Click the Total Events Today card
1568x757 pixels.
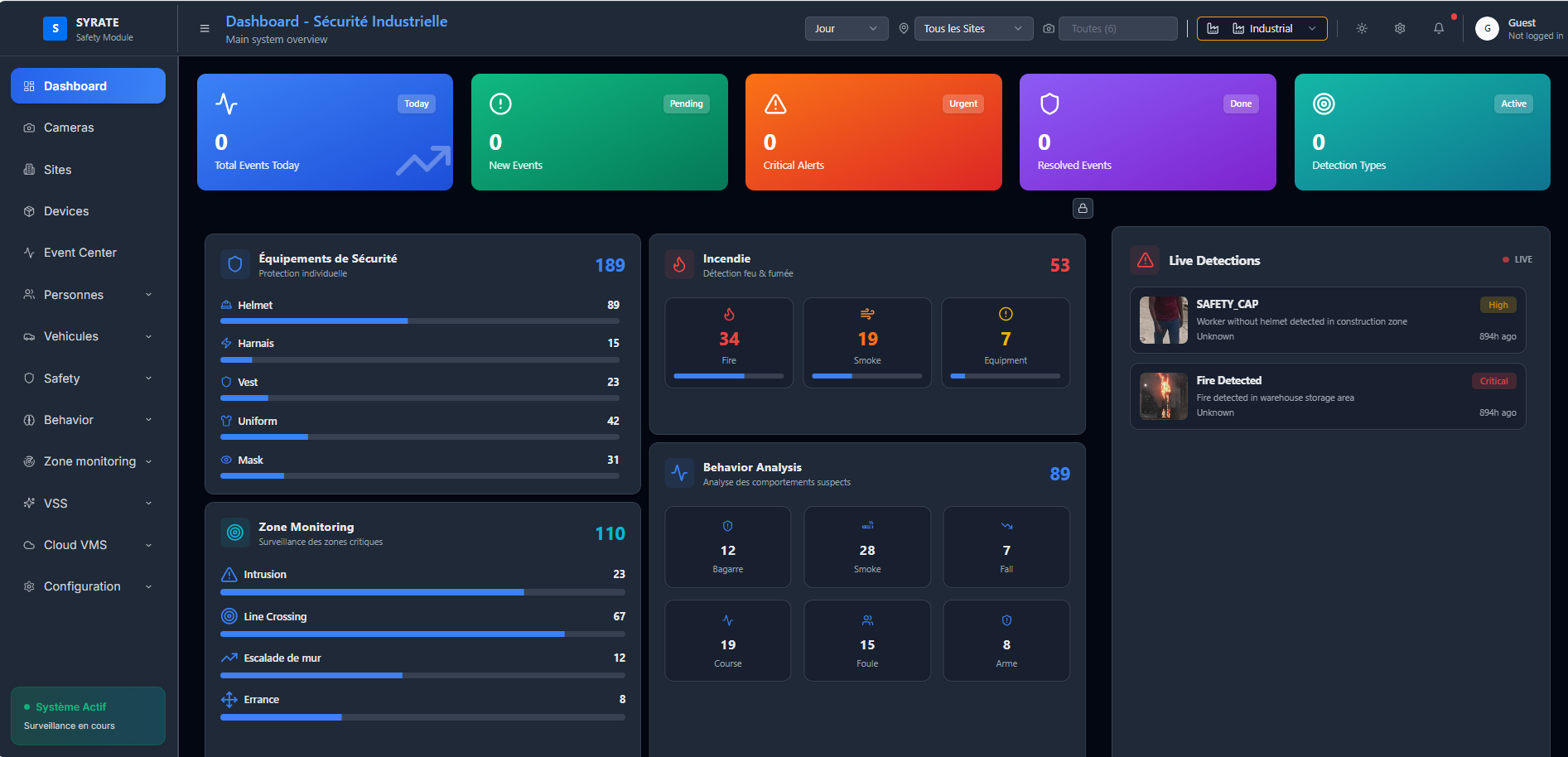(x=325, y=133)
